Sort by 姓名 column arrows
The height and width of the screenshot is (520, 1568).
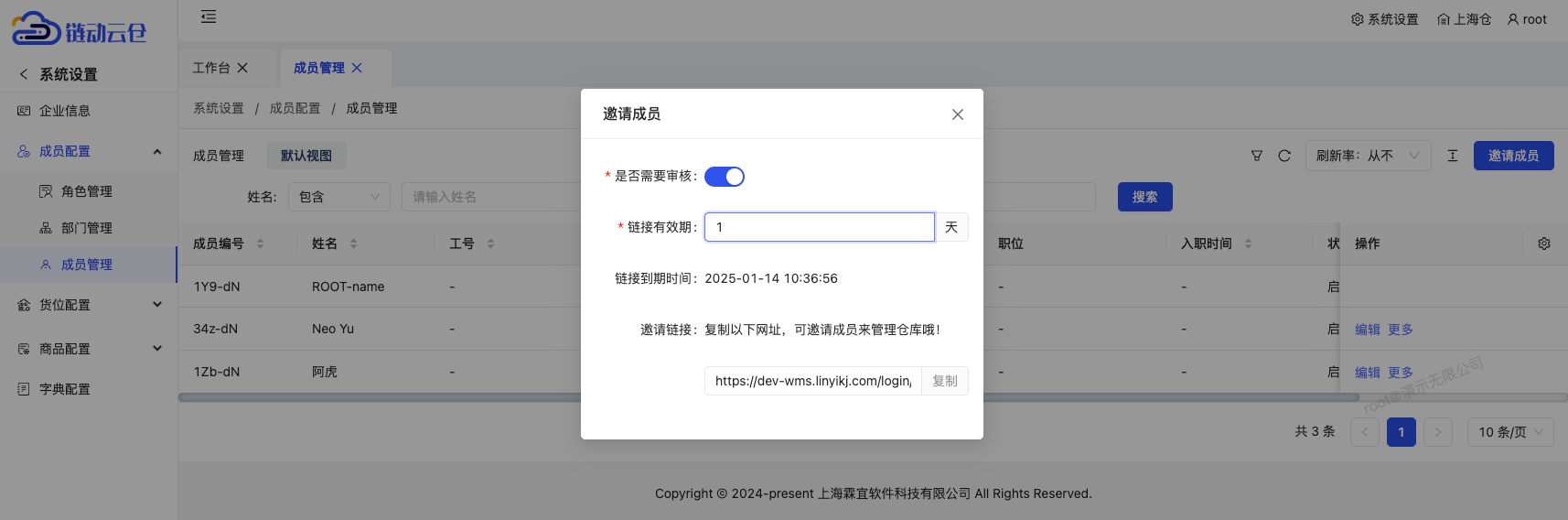pyautogui.click(x=353, y=244)
